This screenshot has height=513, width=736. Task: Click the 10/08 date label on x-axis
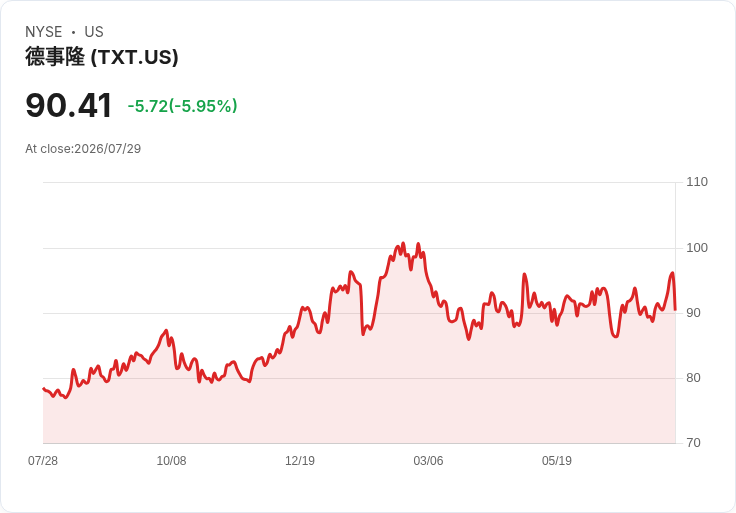tap(171, 460)
